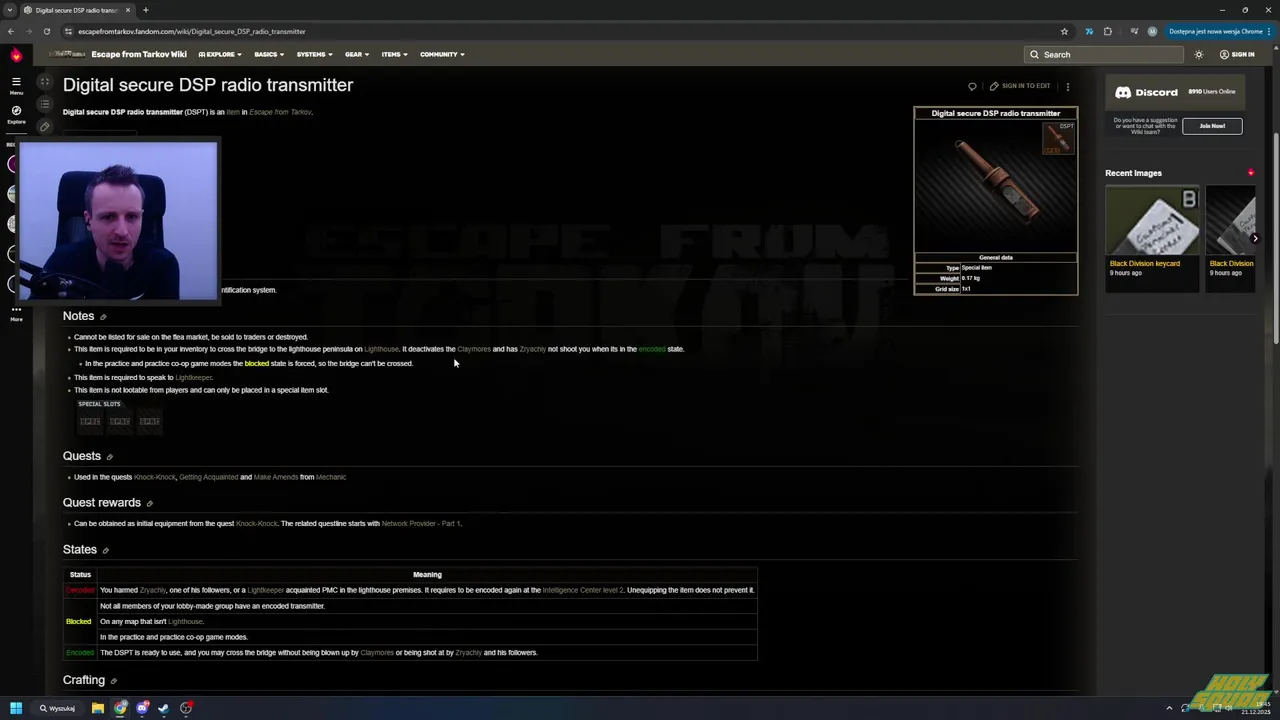Click the Crafting section anchor icon
This screenshot has width=1280, height=720.
[113, 681]
